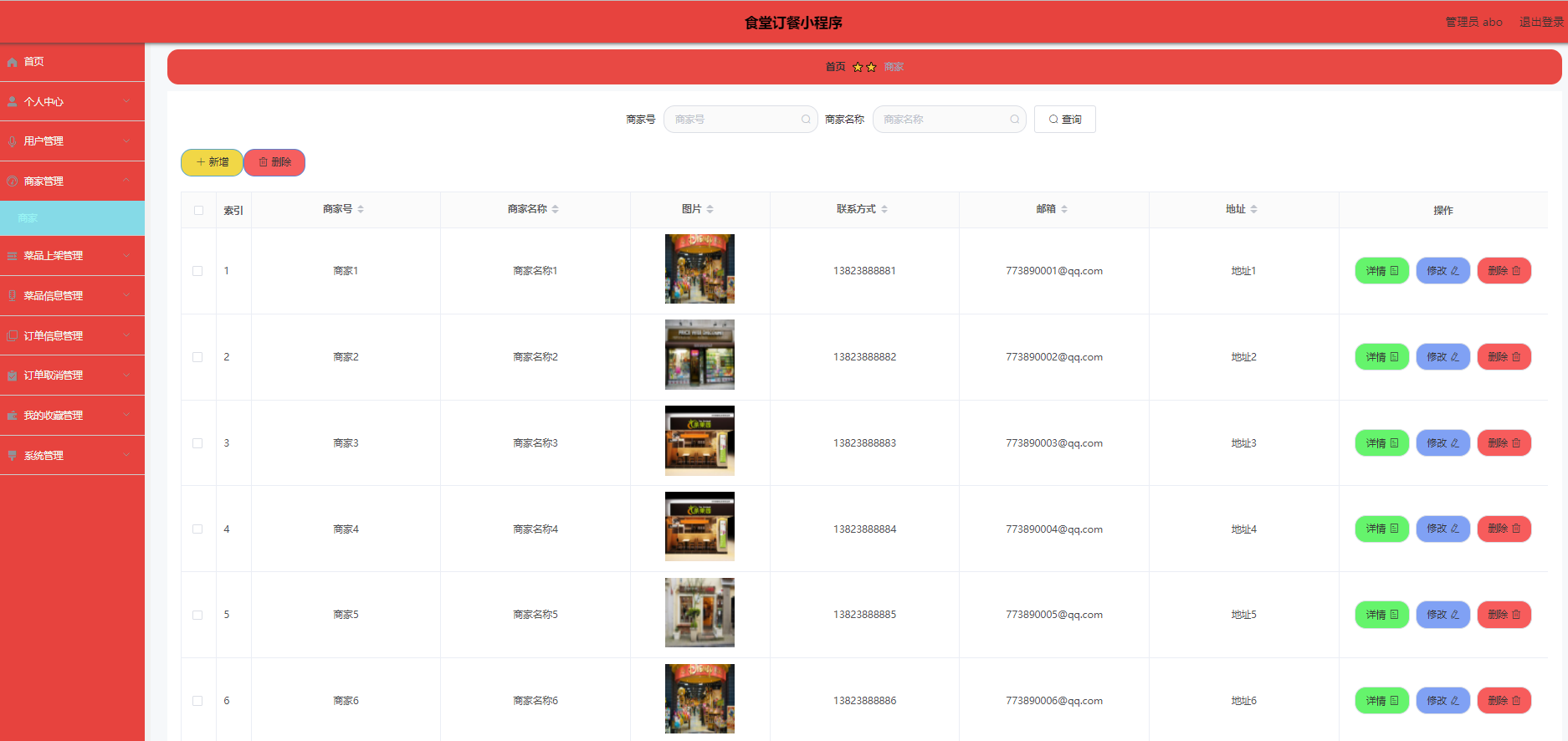Open 详情 details for 商家1
Image resolution: width=1568 pixels, height=741 pixels.
point(1381,271)
